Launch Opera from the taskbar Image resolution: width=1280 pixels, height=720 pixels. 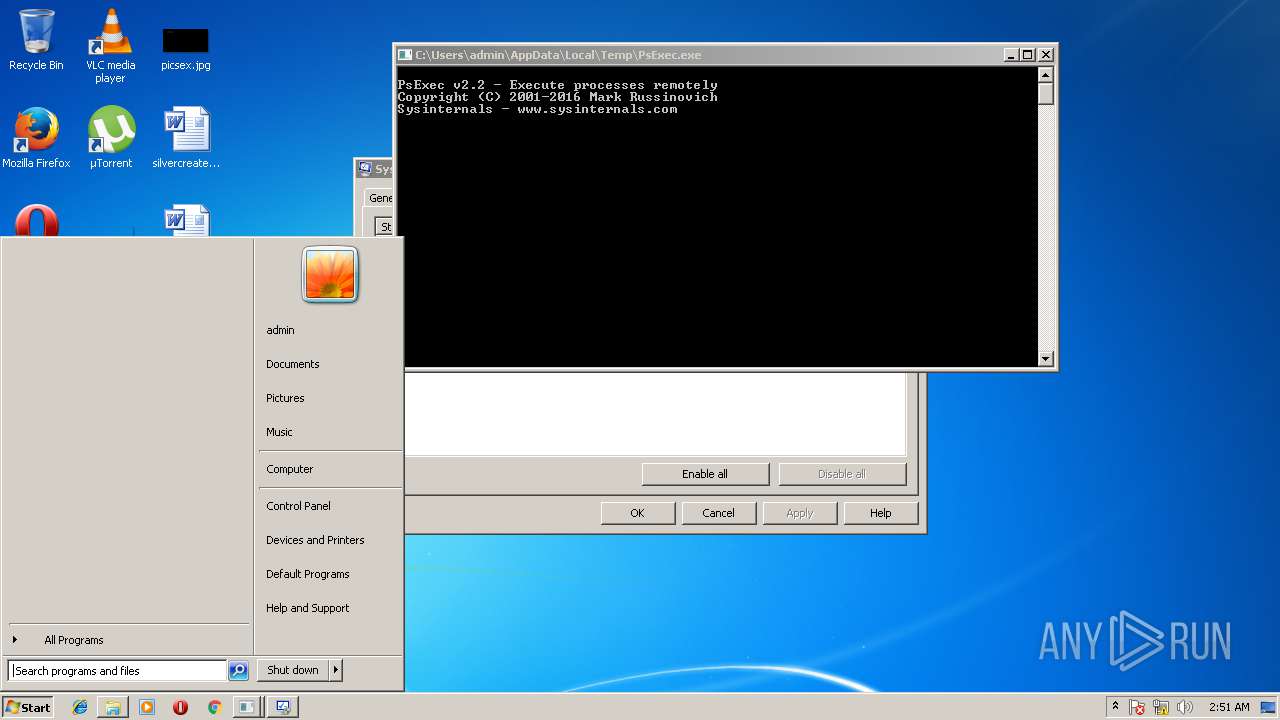tap(180, 707)
